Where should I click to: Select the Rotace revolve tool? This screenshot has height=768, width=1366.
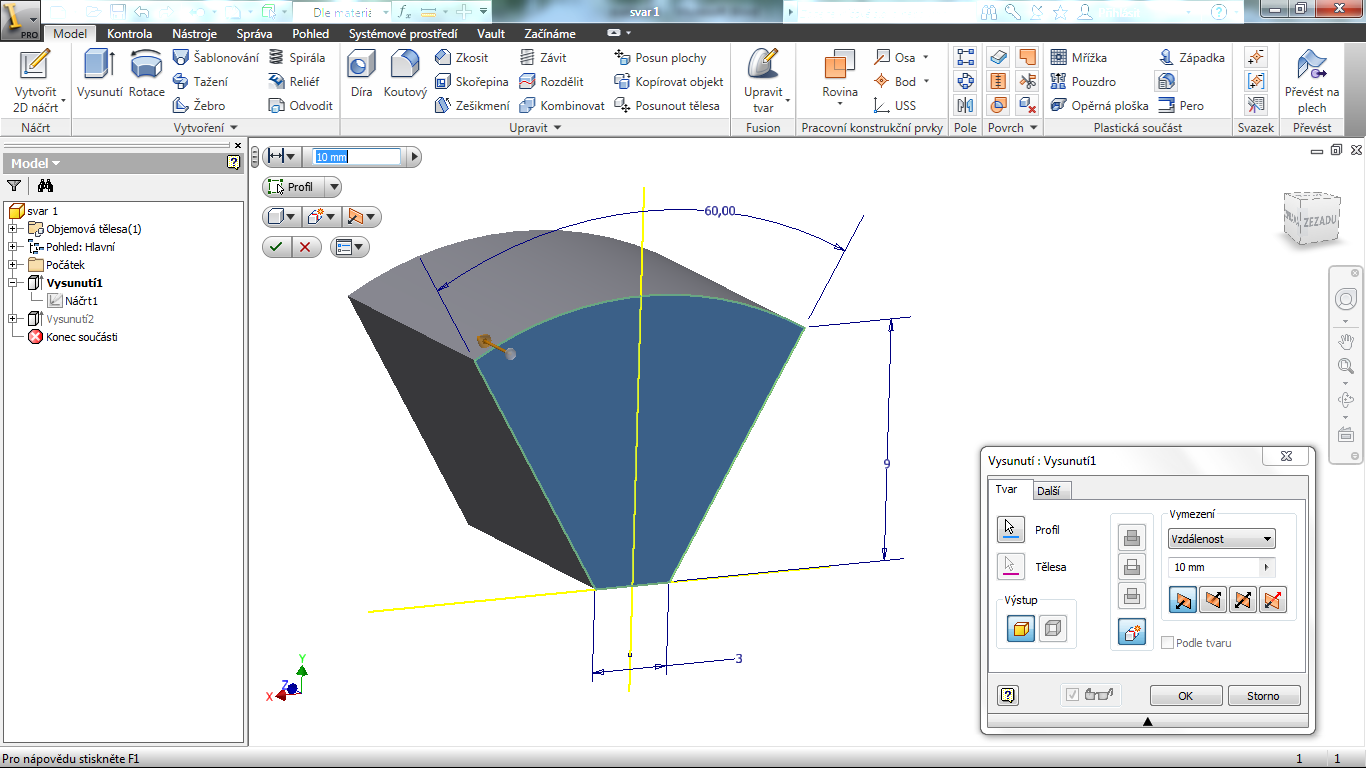coord(147,73)
